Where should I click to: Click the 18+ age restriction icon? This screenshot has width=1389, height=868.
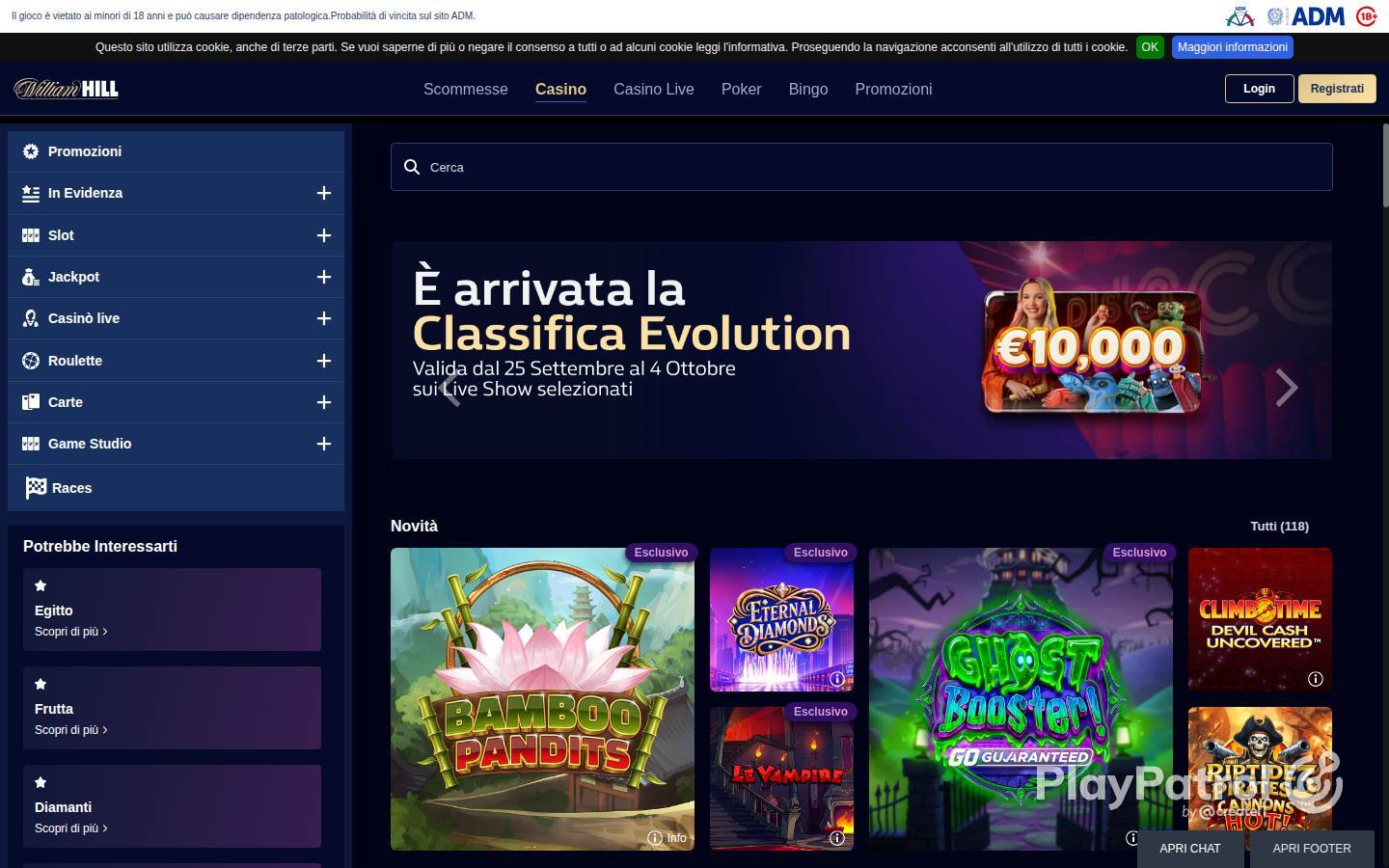(1366, 16)
